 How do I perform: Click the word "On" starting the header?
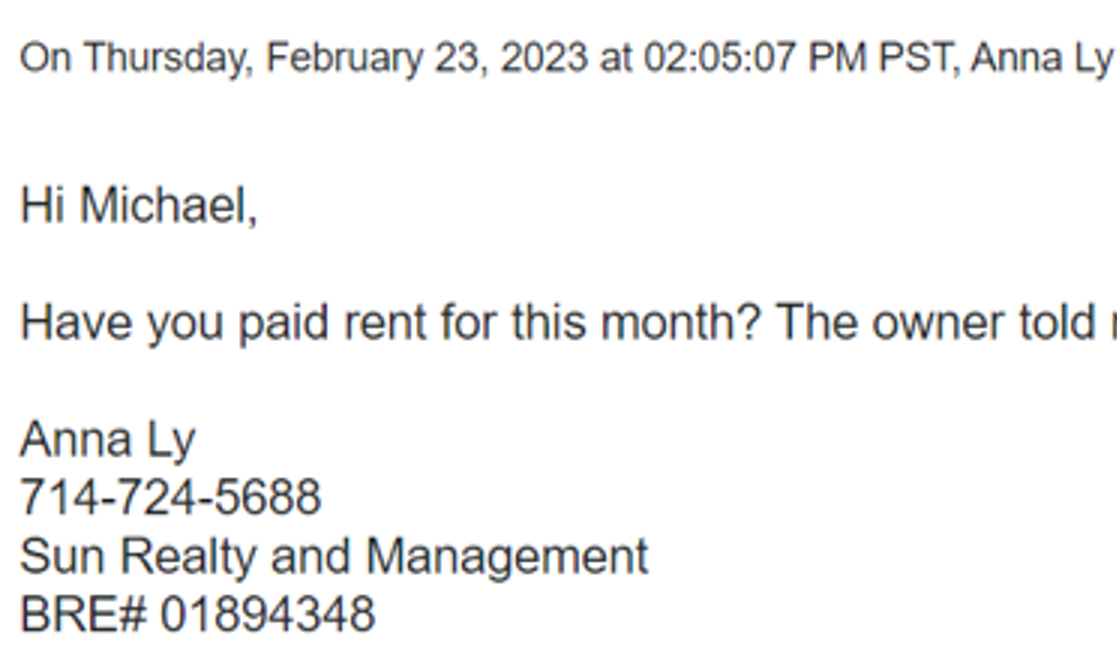click(x=44, y=59)
